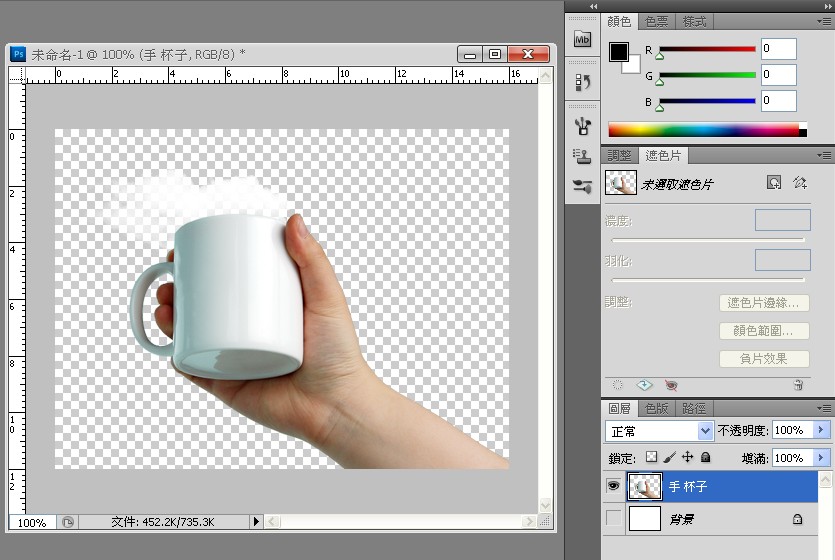Click the 顏色範圍 button
The height and width of the screenshot is (560, 835).
click(x=764, y=331)
